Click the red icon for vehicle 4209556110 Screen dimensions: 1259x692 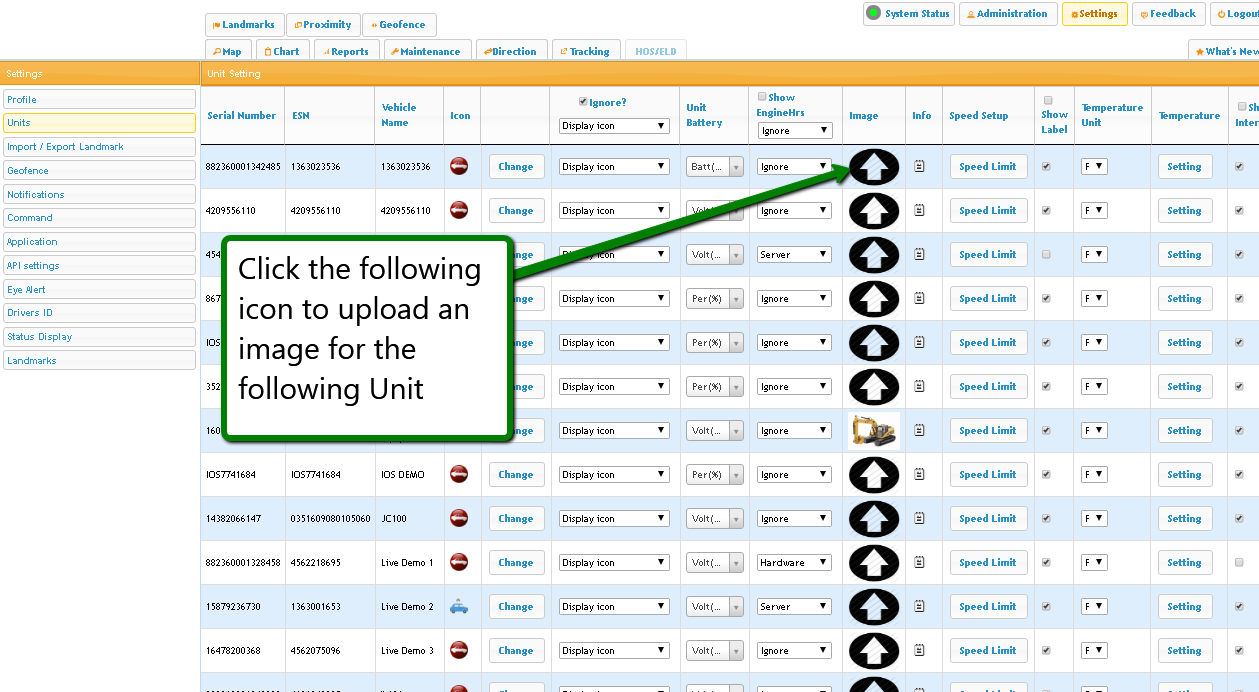[459, 211]
